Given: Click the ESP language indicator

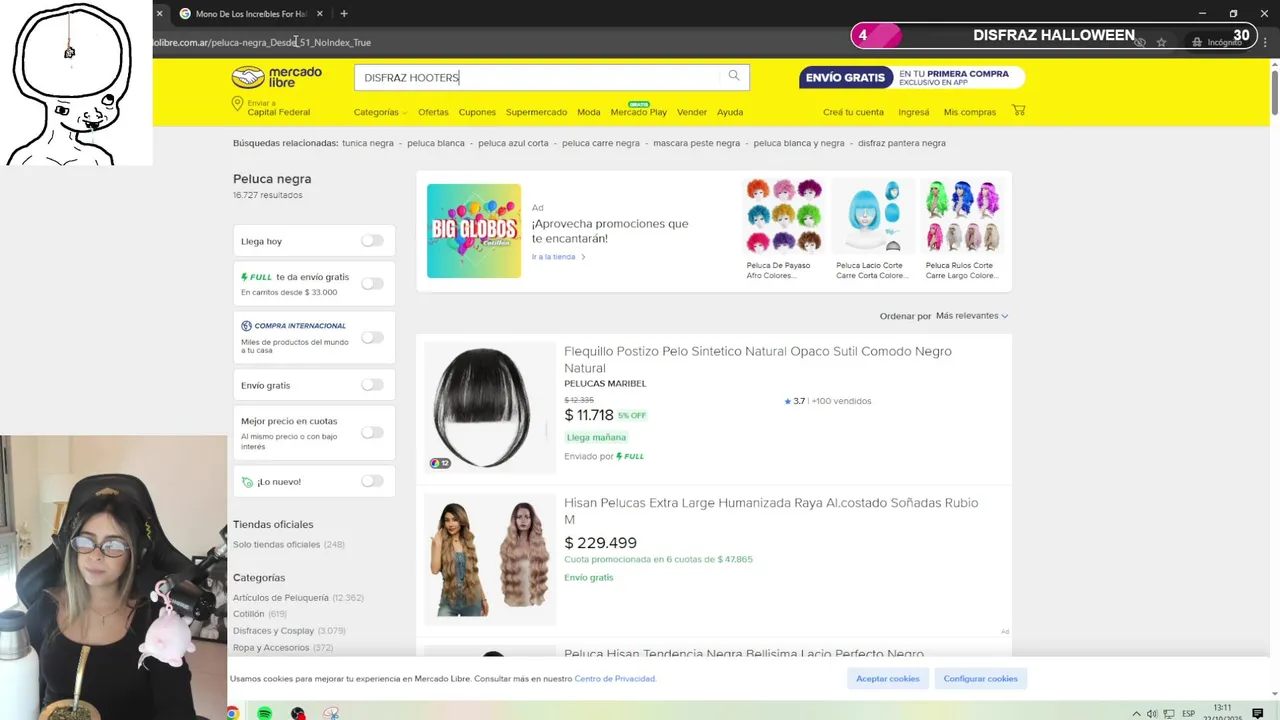Looking at the screenshot, I should pyautogui.click(x=1188, y=713).
